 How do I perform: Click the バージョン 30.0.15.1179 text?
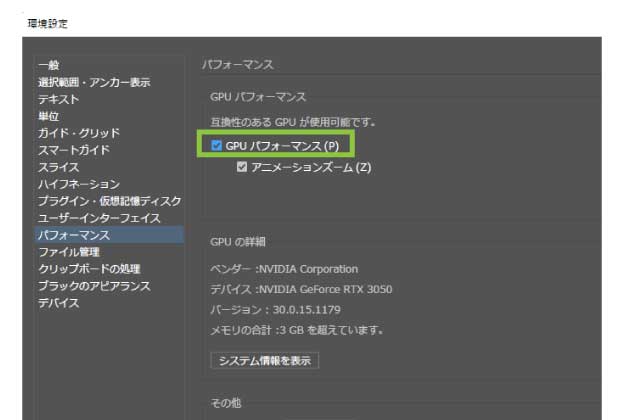275,309
